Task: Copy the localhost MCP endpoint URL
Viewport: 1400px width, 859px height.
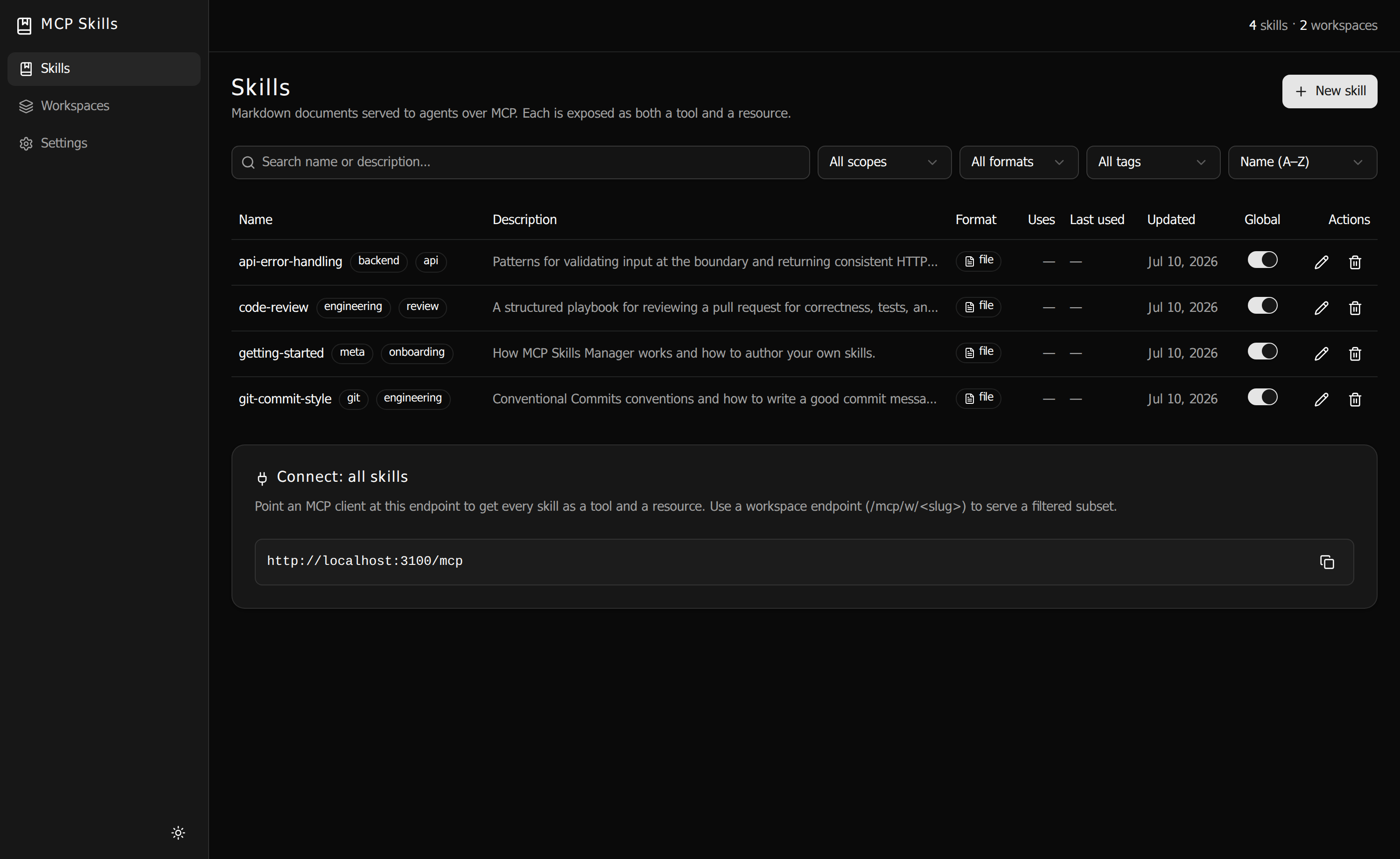Action: point(1327,562)
